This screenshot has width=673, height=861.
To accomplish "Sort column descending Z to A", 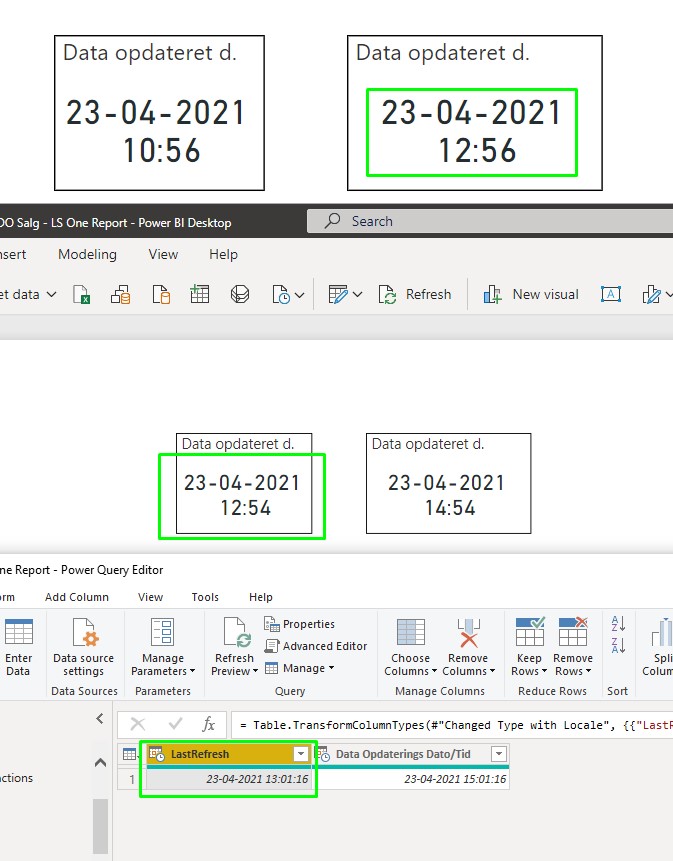I will pyautogui.click(x=618, y=645).
